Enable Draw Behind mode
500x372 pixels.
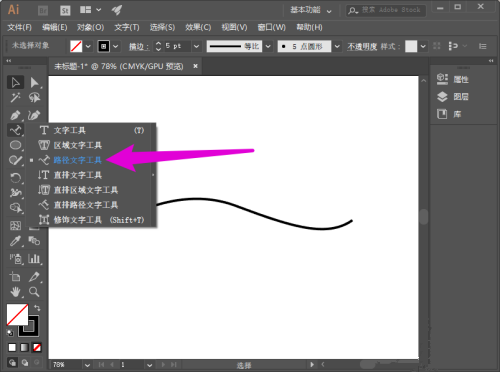coord(25,362)
